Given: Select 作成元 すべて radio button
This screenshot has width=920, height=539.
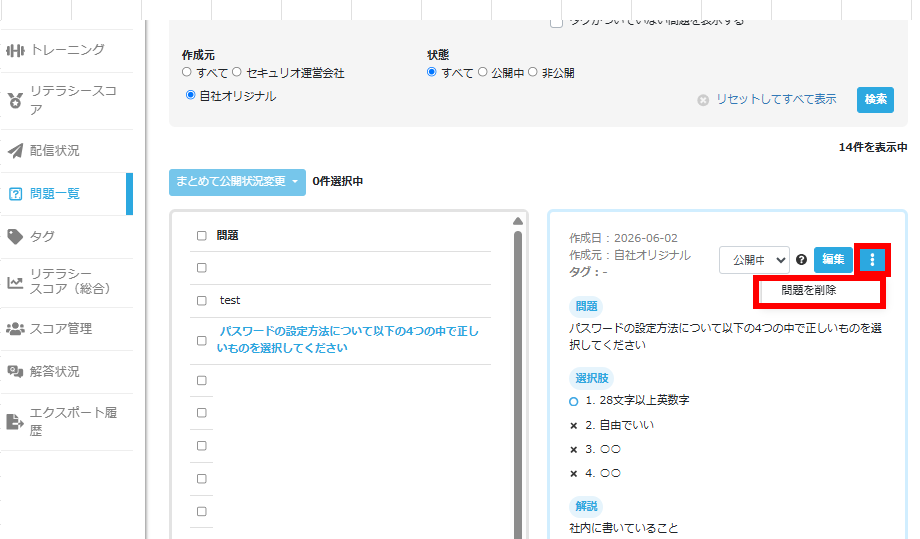Looking at the screenshot, I should pyautogui.click(x=187, y=72).
